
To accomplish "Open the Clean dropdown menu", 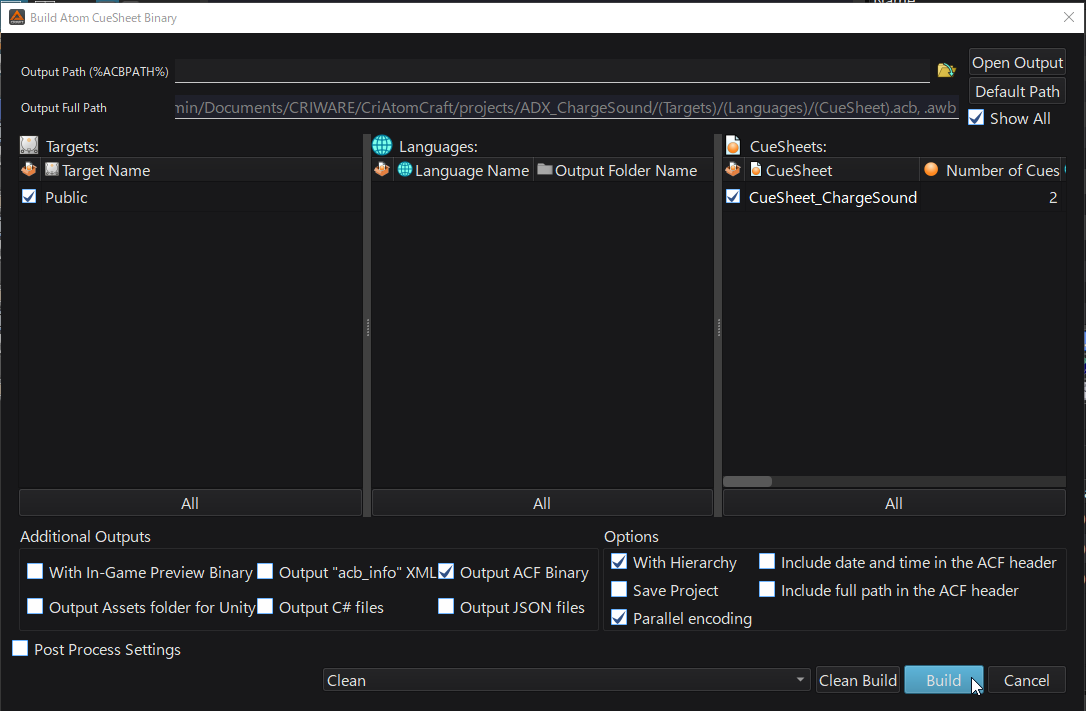I will tap(566, 680).
